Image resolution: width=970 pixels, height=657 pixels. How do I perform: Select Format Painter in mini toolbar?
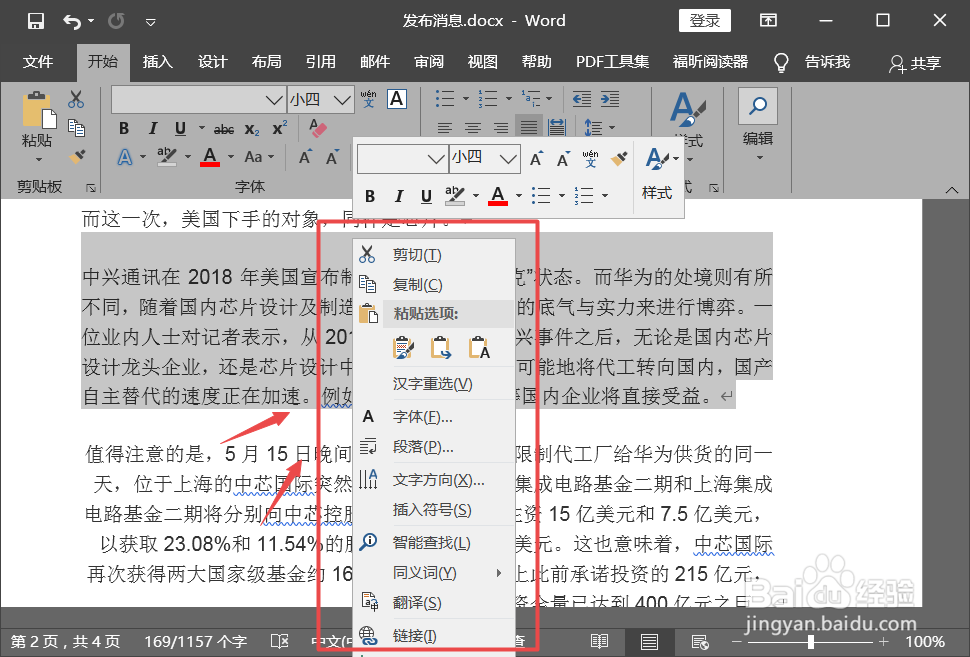pyautogui.click(x=619, y=158)
